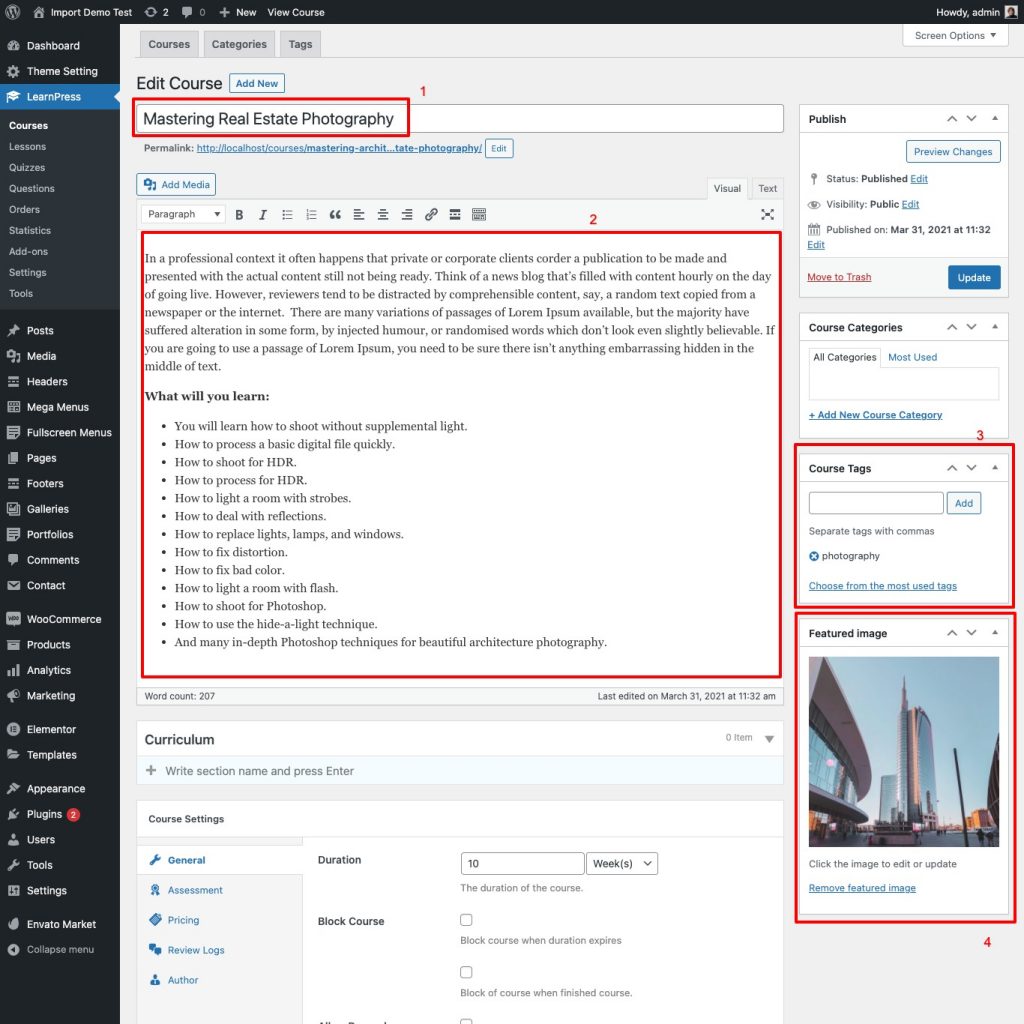Enter distraction-free writing mode
The image size is (1024, 1024).
tap(767, 214)
